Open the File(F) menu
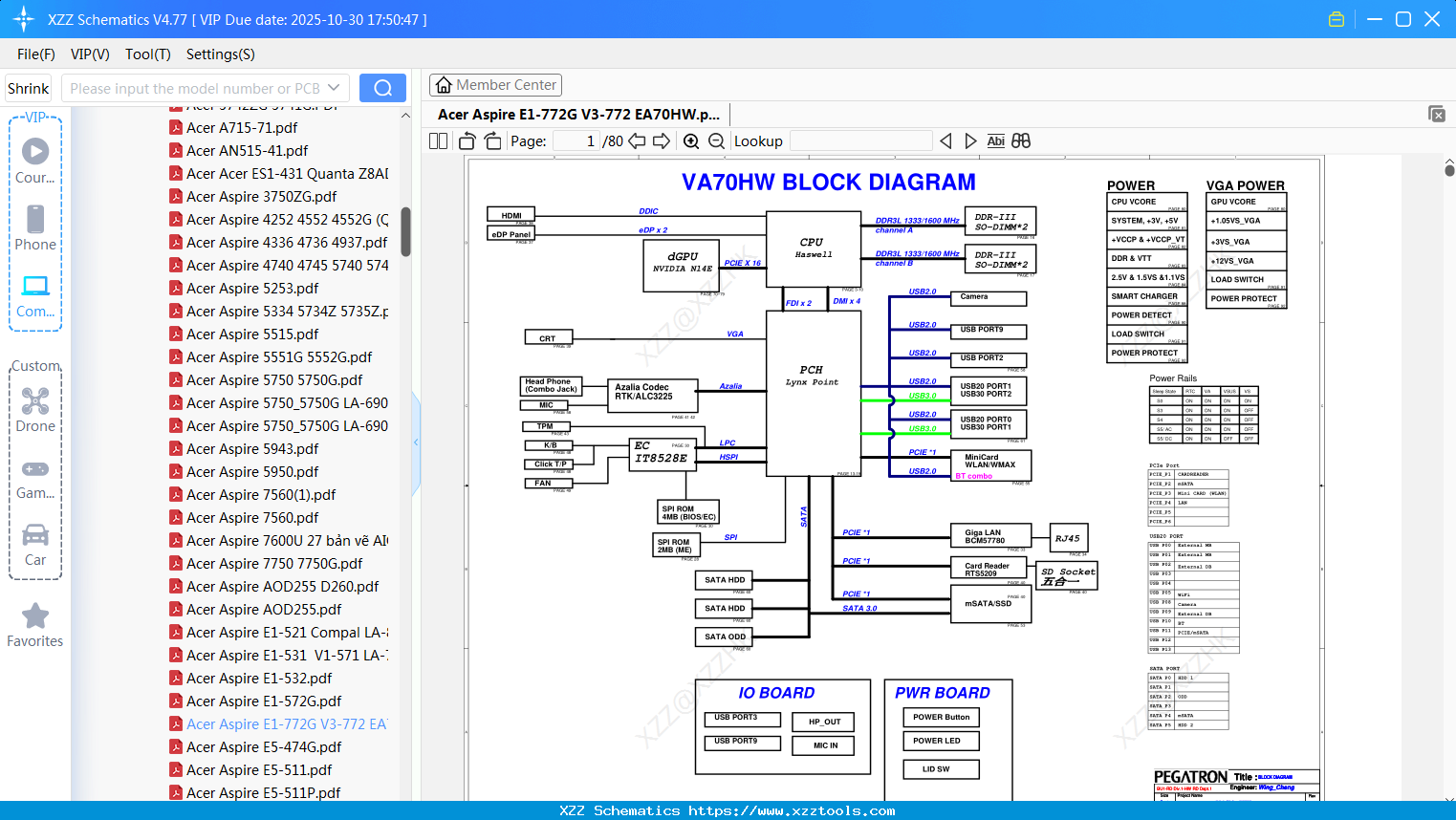Screen dimensions: 1456x820 36,54
